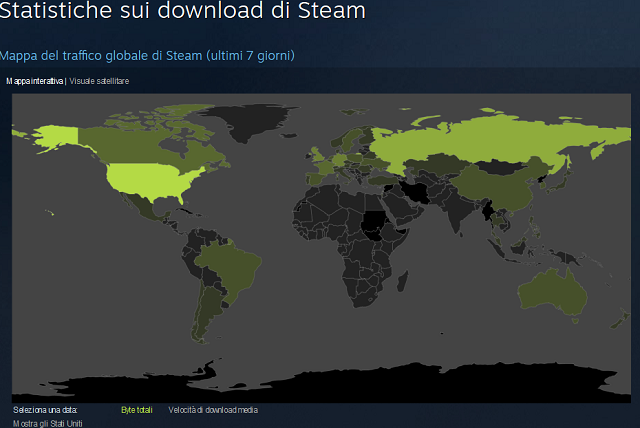Click Mostra gli Stati Uniti link
The image size is (640, 428).
tap(47, 423)
